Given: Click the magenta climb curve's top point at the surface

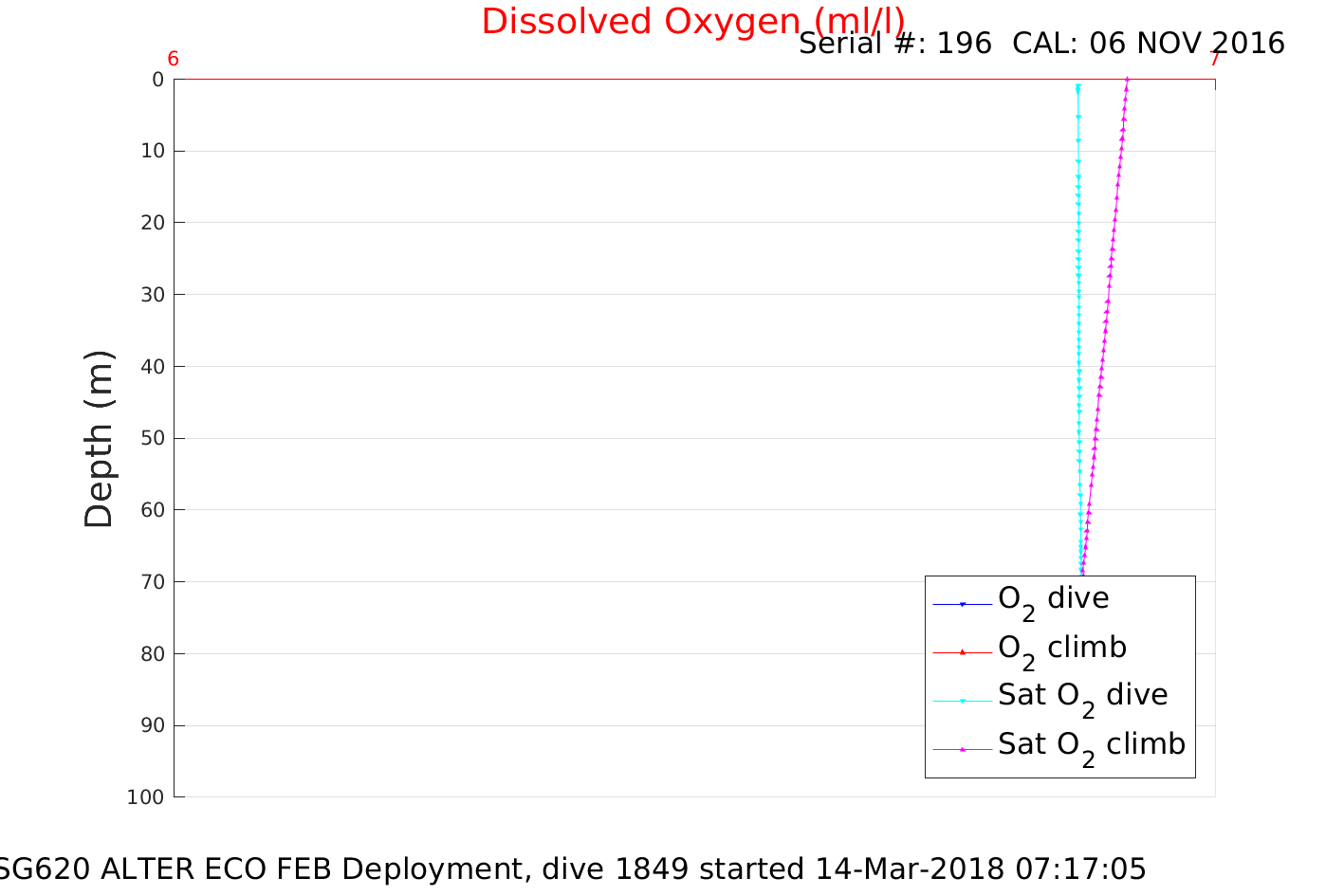Looking at the screenshot, I should [1127, 81].
